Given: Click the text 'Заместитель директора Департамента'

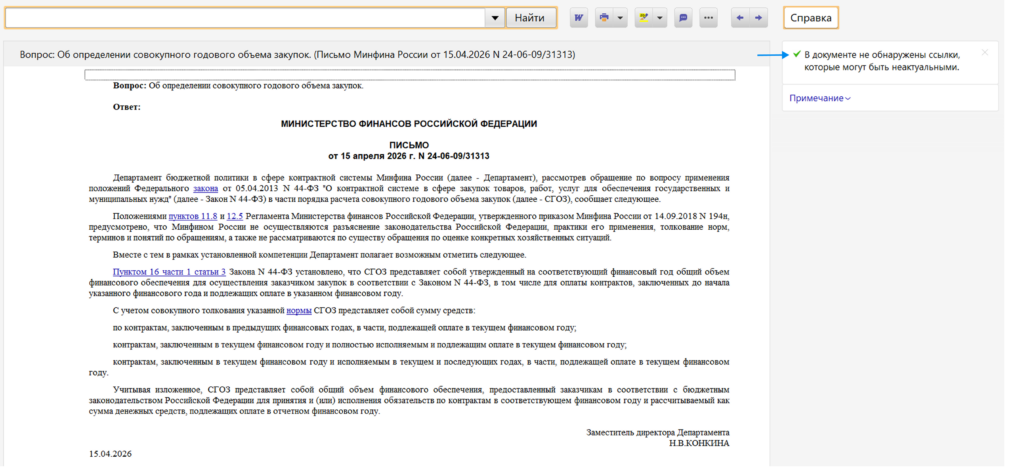Looking at the screenshot, I should [658, 433].
